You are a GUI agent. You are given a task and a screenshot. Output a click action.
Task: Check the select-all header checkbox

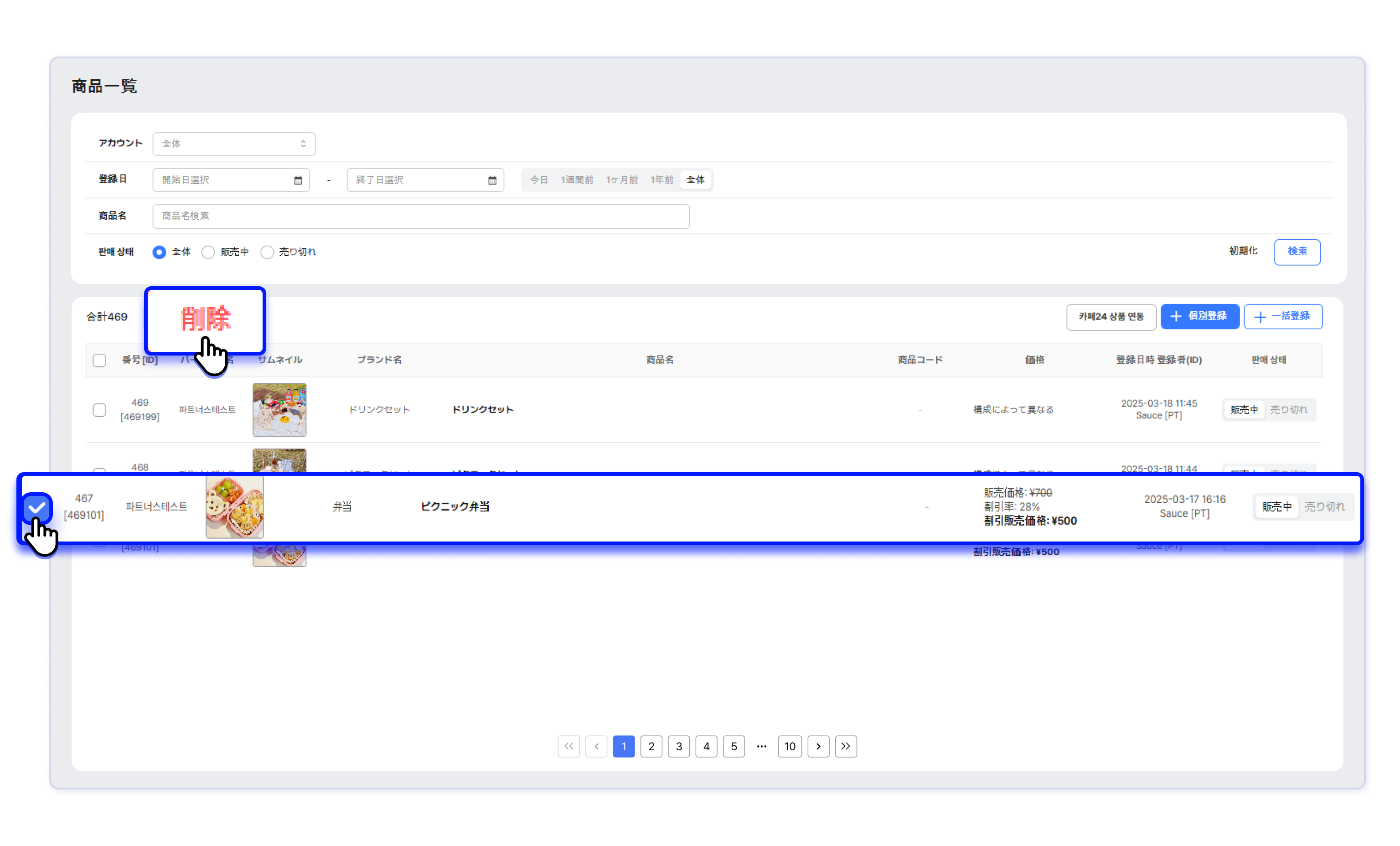click(x=99, y=360)
